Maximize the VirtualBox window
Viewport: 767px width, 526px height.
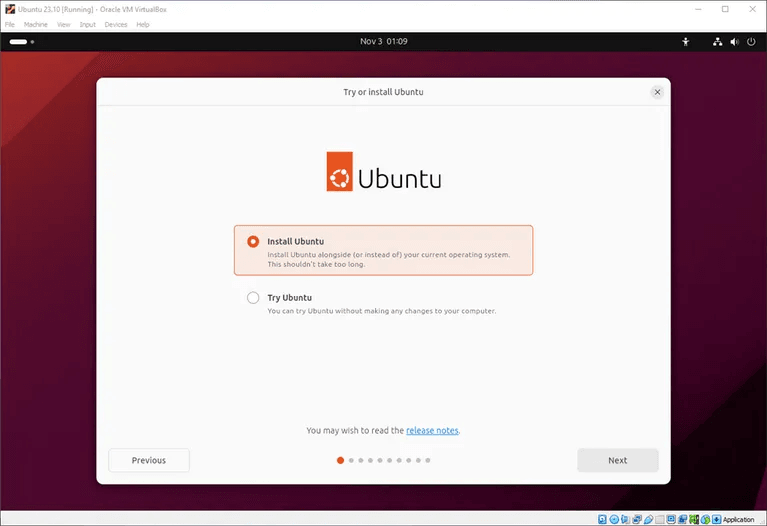point(725,9)
